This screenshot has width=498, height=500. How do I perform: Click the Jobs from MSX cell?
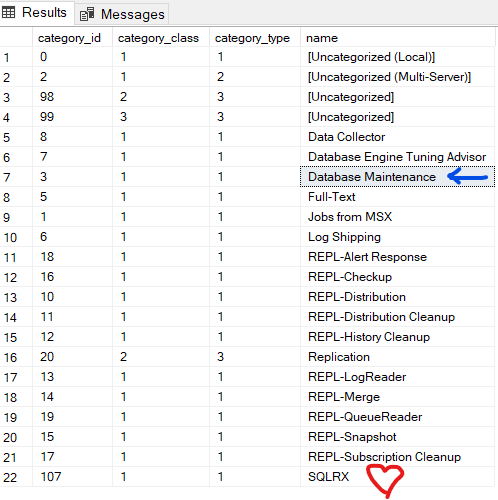[398, 217]
